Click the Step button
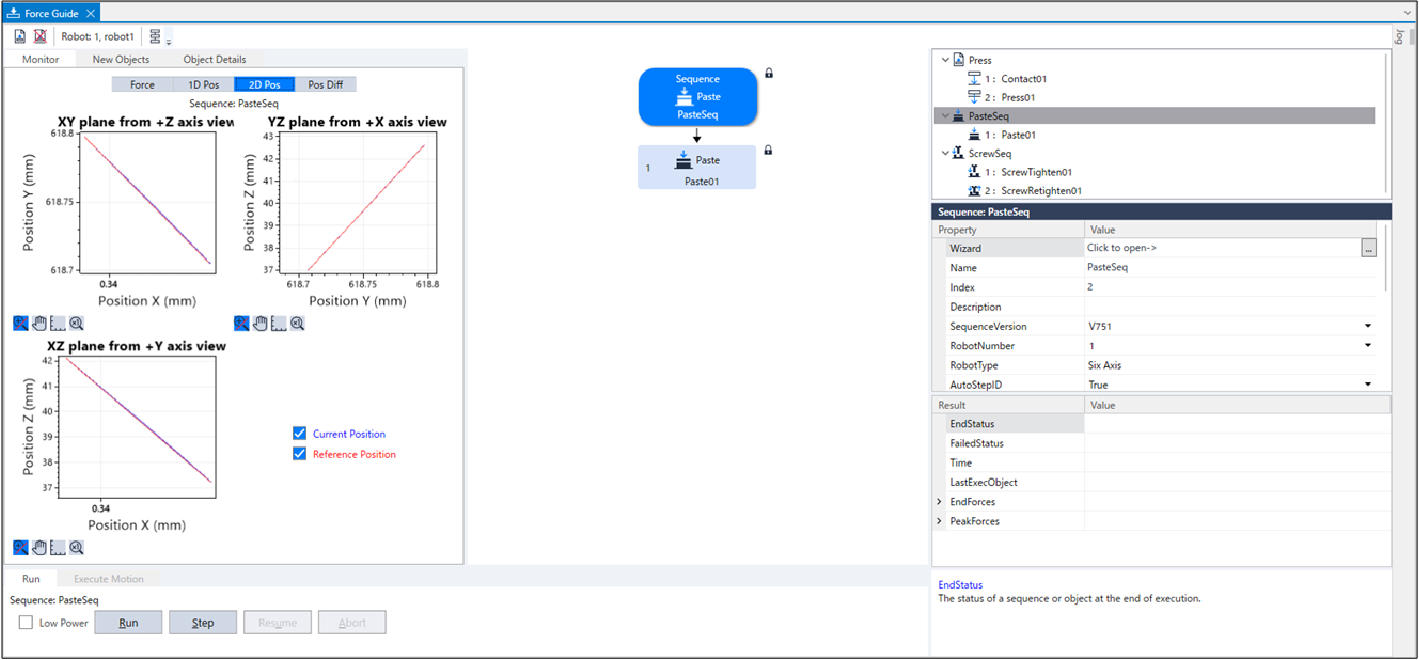1419x660 pixels. tap(203, 623)
